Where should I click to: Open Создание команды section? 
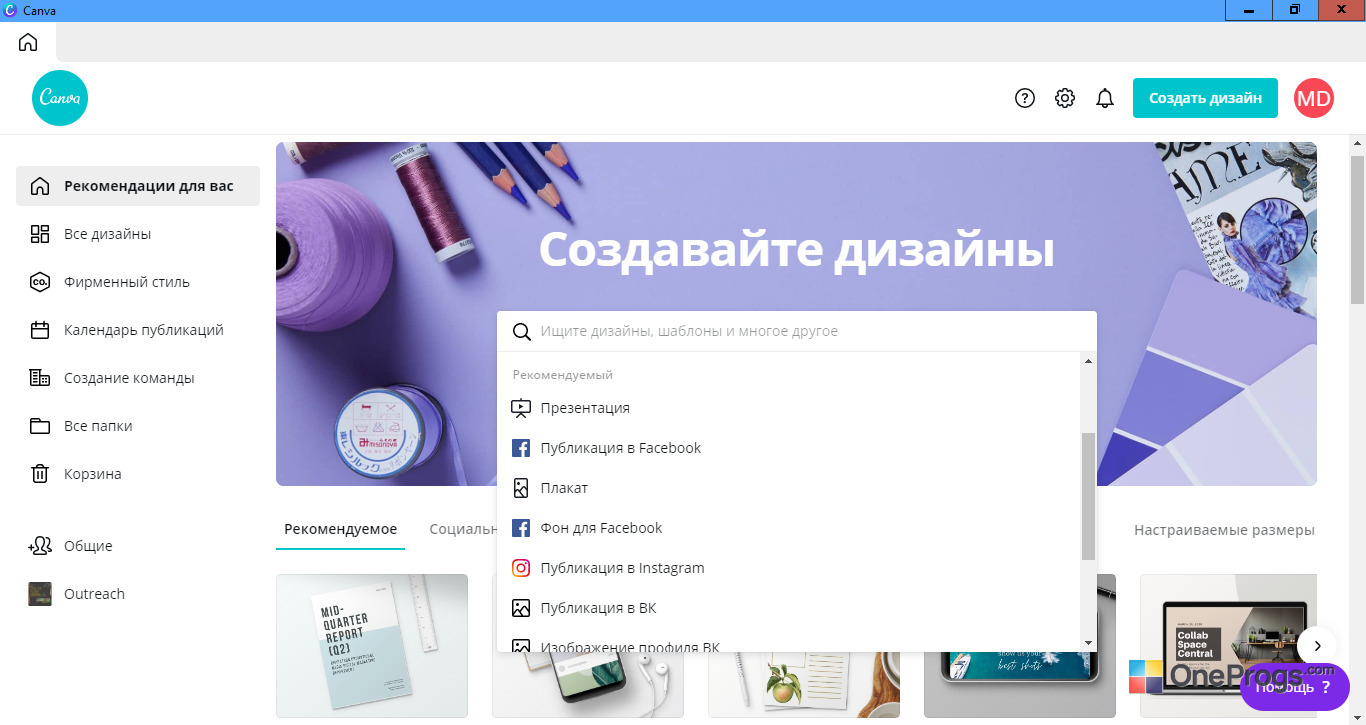(138, 378)
